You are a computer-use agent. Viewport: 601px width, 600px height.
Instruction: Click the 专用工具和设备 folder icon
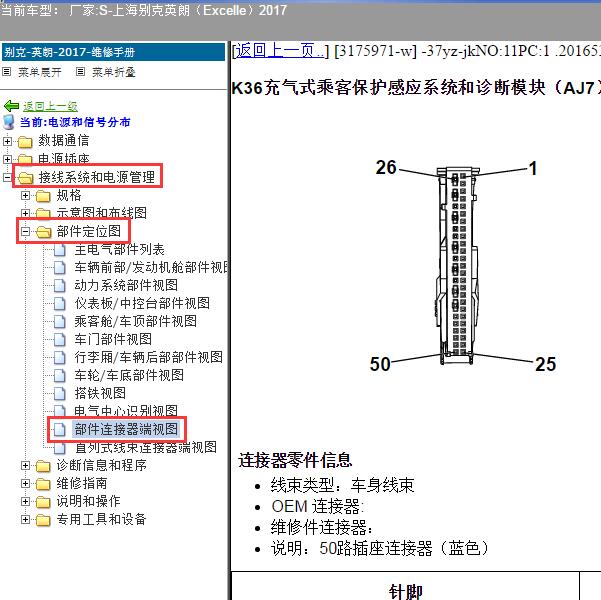click(43, 520)
